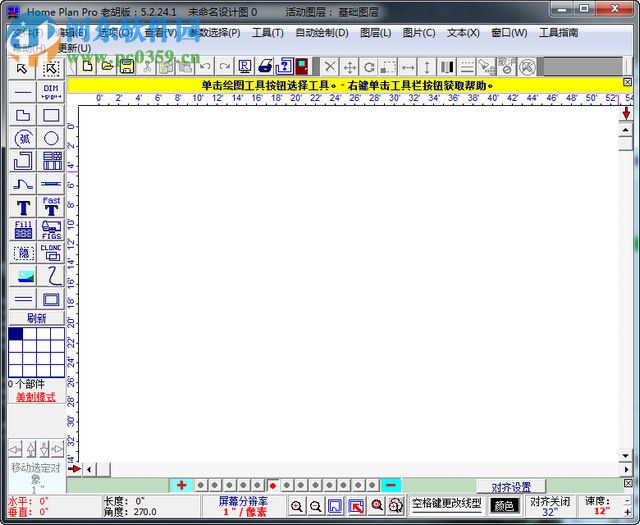The height and width of the screenshot is (525, 640).
Task: Select the CLONE tool
Action: coord(51,253)
